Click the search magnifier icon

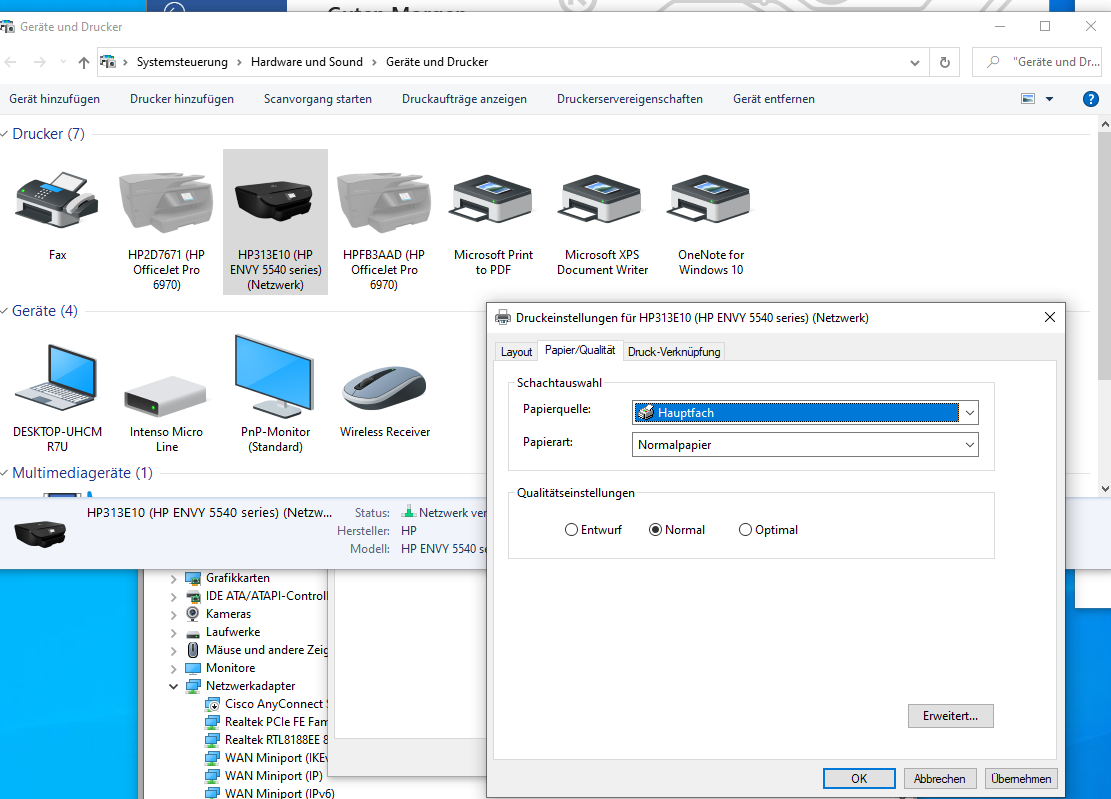pyautogui.click(x=993, y=62)
